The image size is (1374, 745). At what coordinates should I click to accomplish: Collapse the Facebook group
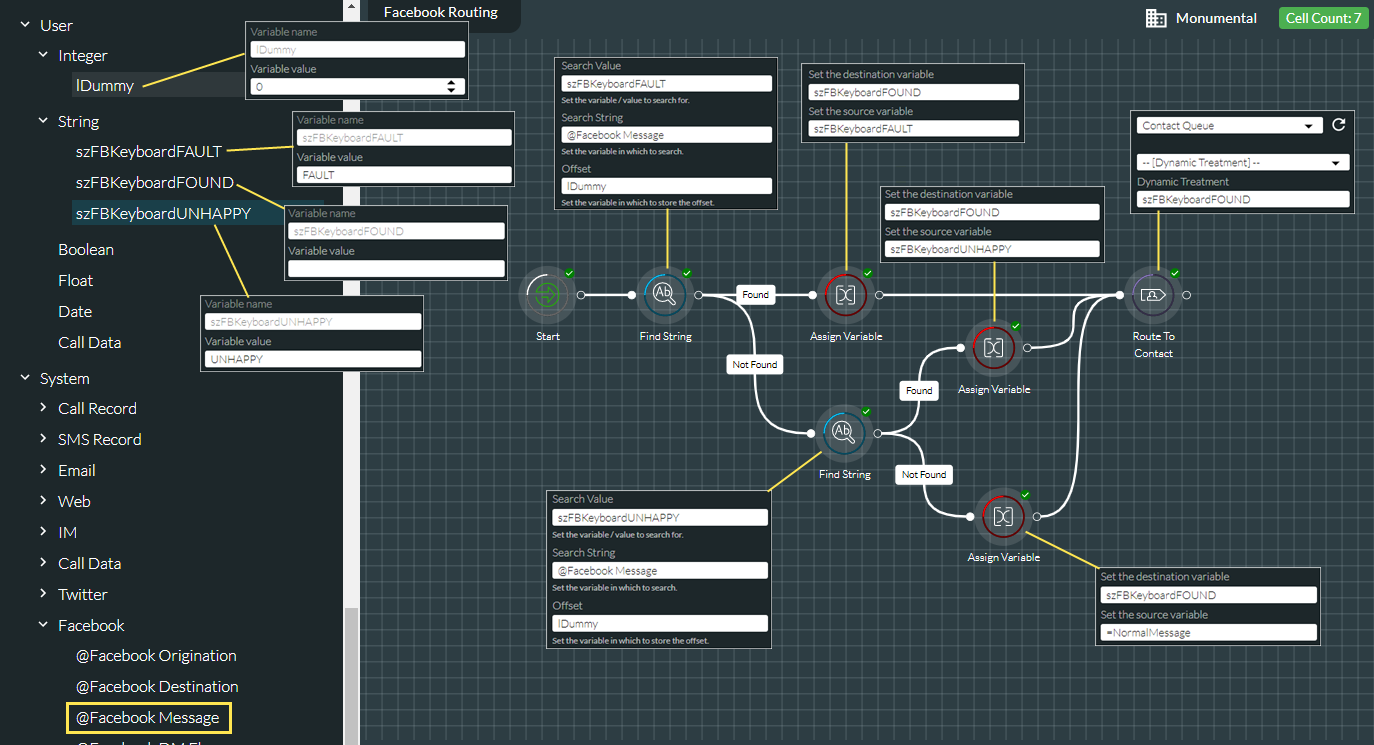click(x=43, y=625)
